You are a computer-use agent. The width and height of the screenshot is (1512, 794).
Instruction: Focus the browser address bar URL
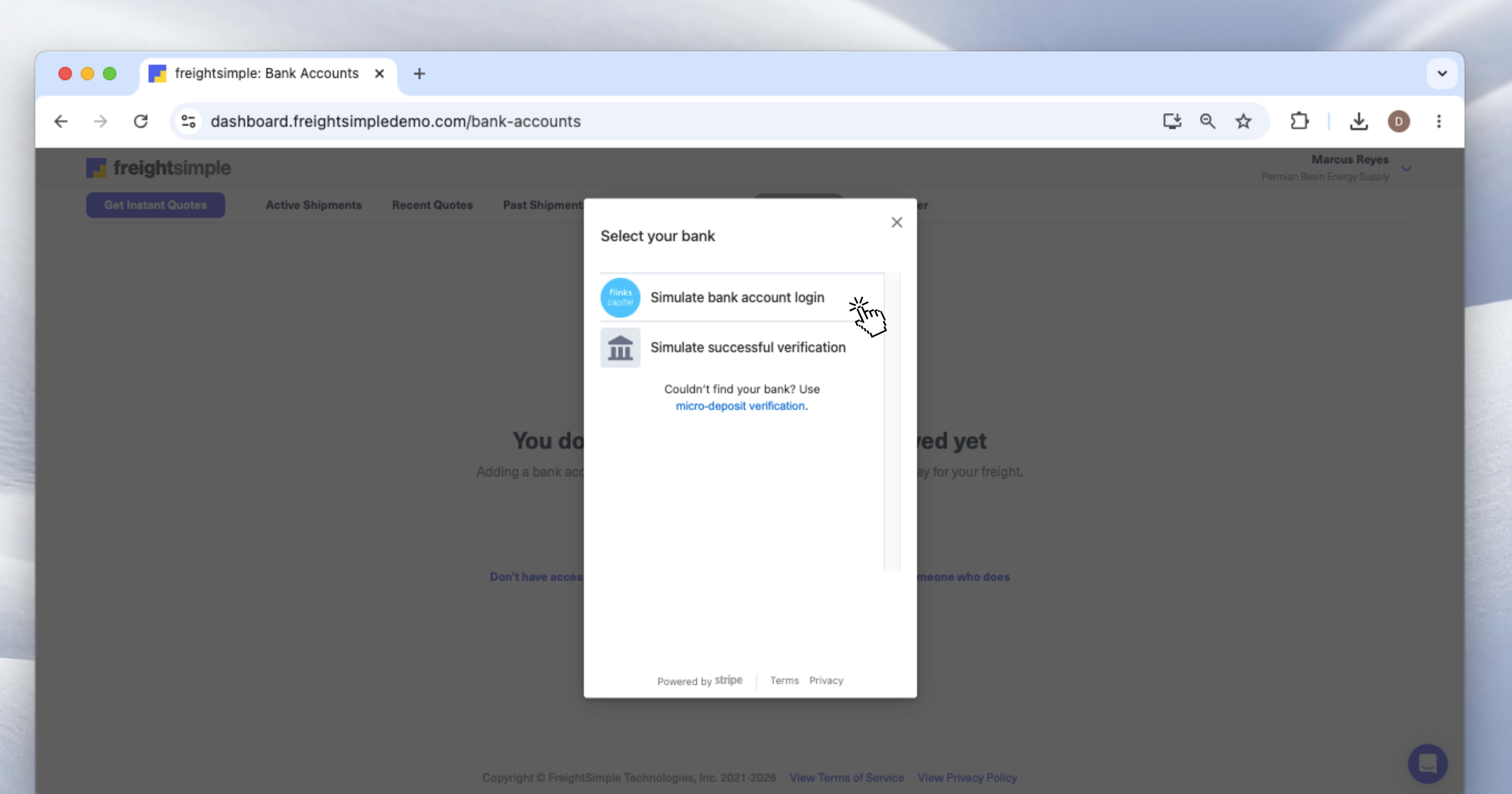tap(395, 121)
